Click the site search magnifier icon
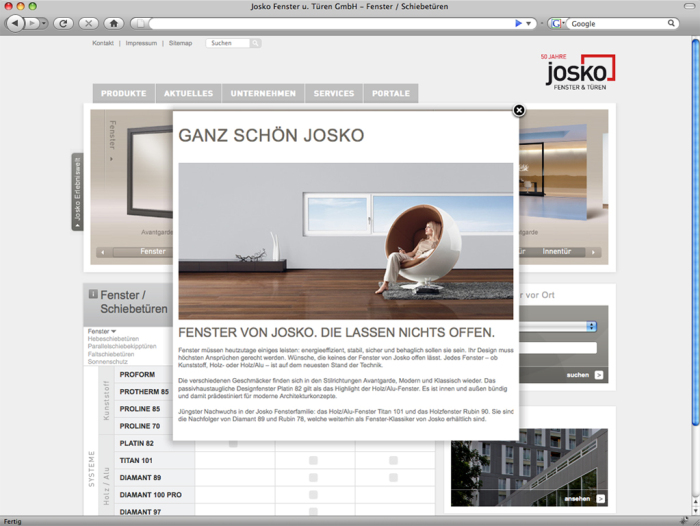The height and width of the screenshot is (526, 700). coord(255,43)
